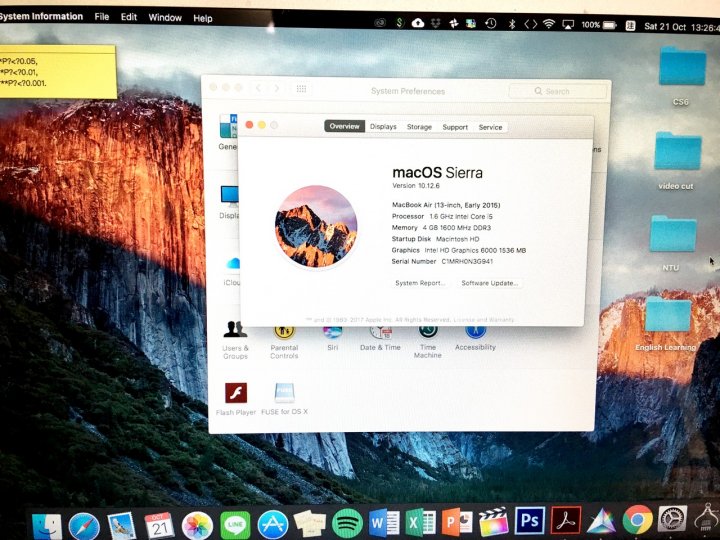Click the Wi-Fi status menu icon
This screenshot has width=720, height=540.
549,24
